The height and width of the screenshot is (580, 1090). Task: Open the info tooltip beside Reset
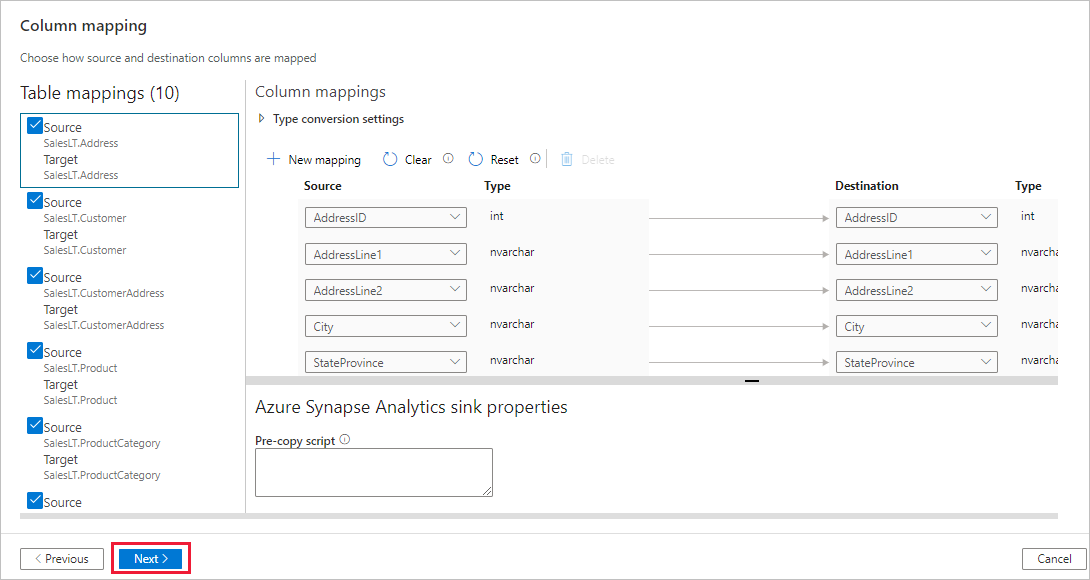(x=534, y=158)
